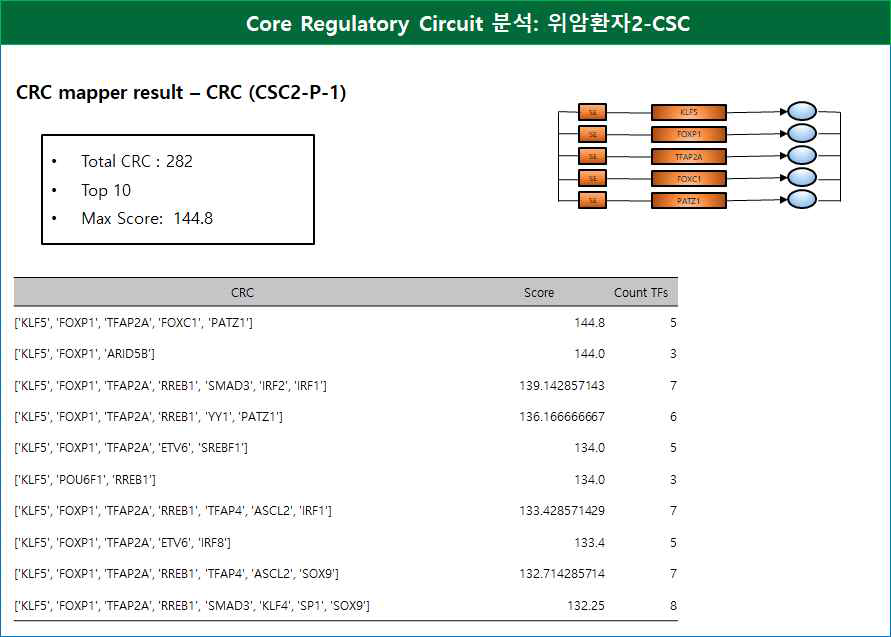Select the SE box beside FOXC1
This screenshot has width=891, height=637.
592,178
